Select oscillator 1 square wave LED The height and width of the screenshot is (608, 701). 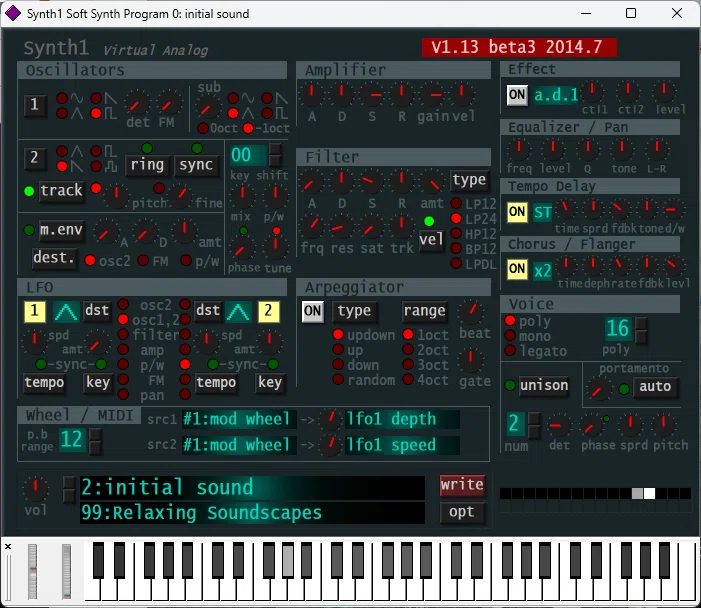pyautogui.click(x=96, y=114)
